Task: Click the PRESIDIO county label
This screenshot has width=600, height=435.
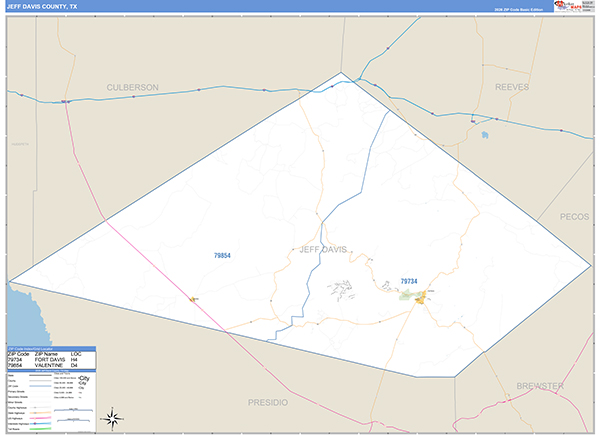Action: pyautogui.click(x=268, y=402)
